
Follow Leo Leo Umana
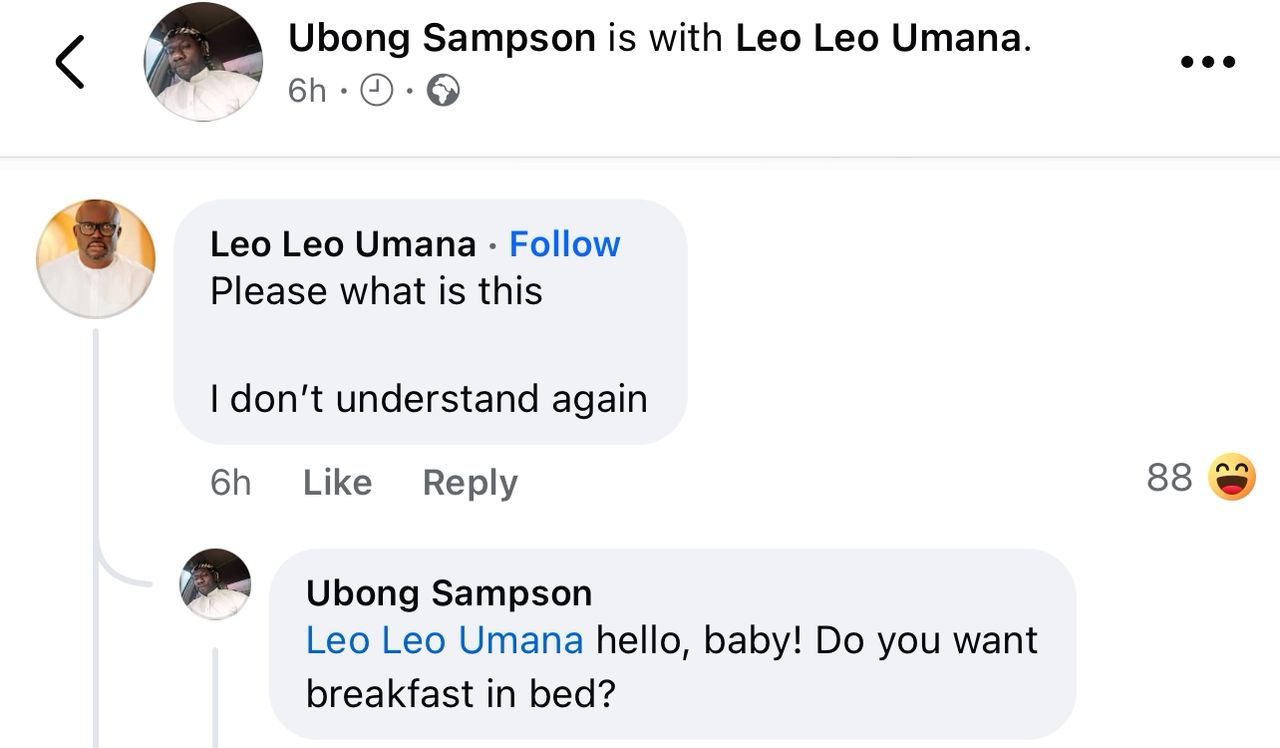564,244
